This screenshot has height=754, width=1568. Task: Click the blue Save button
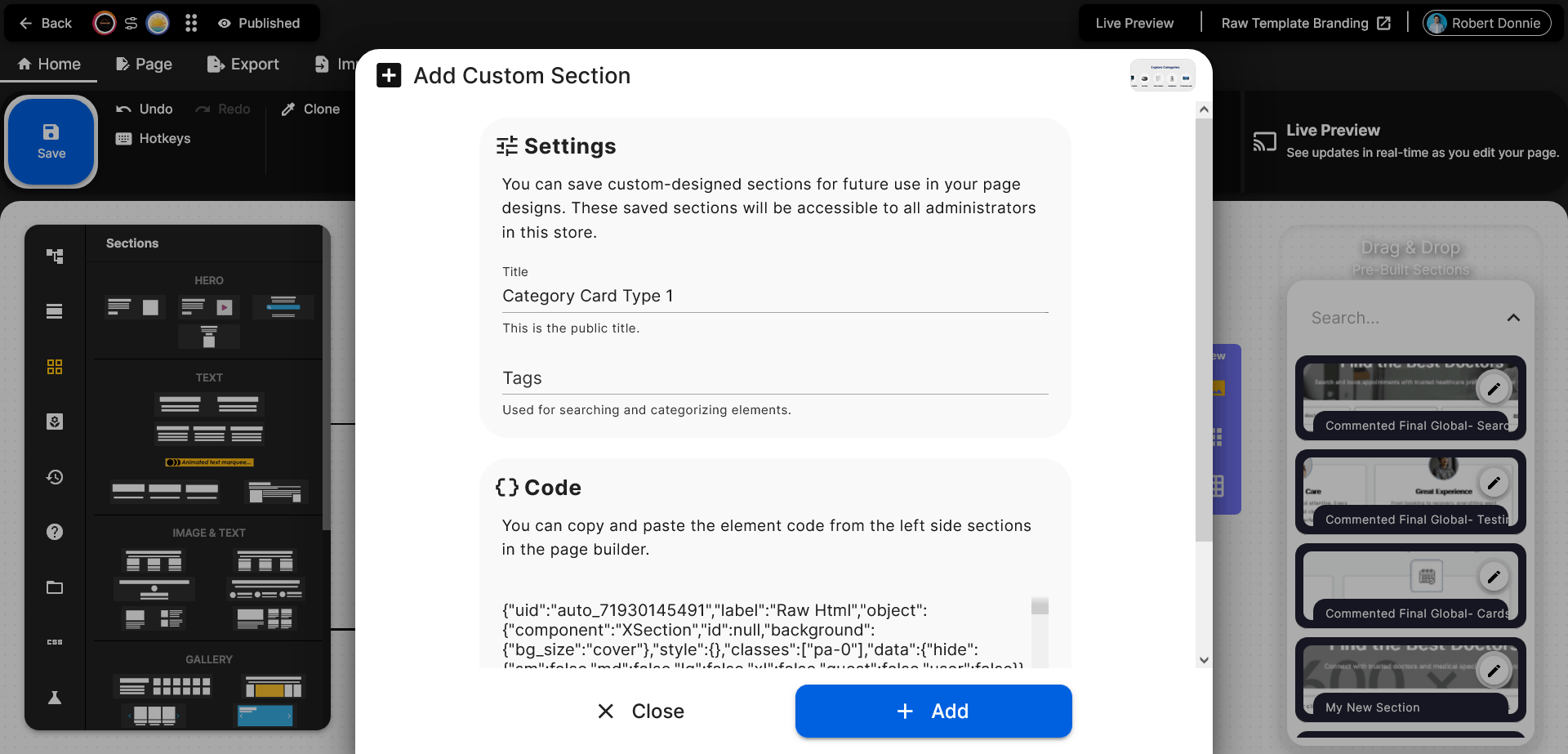point(51,141)
